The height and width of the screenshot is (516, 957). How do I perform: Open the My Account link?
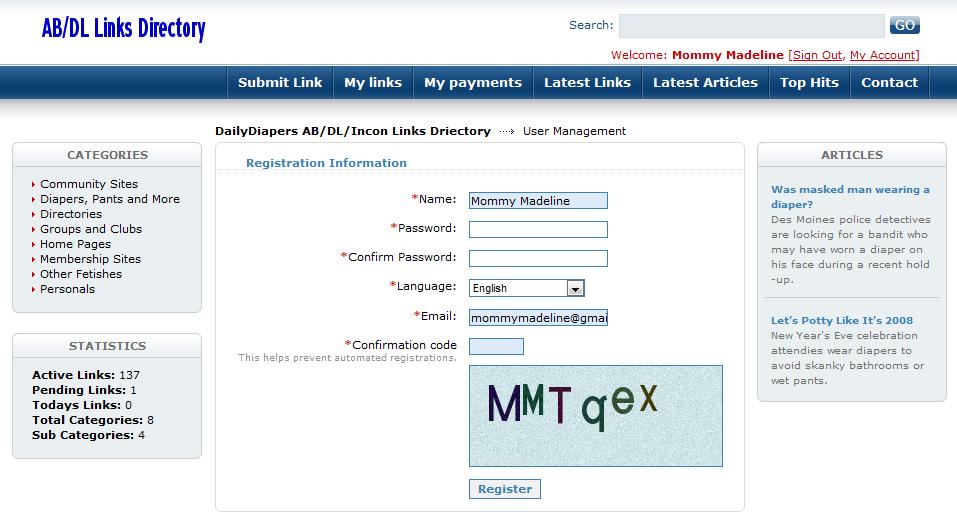[883, 55]
